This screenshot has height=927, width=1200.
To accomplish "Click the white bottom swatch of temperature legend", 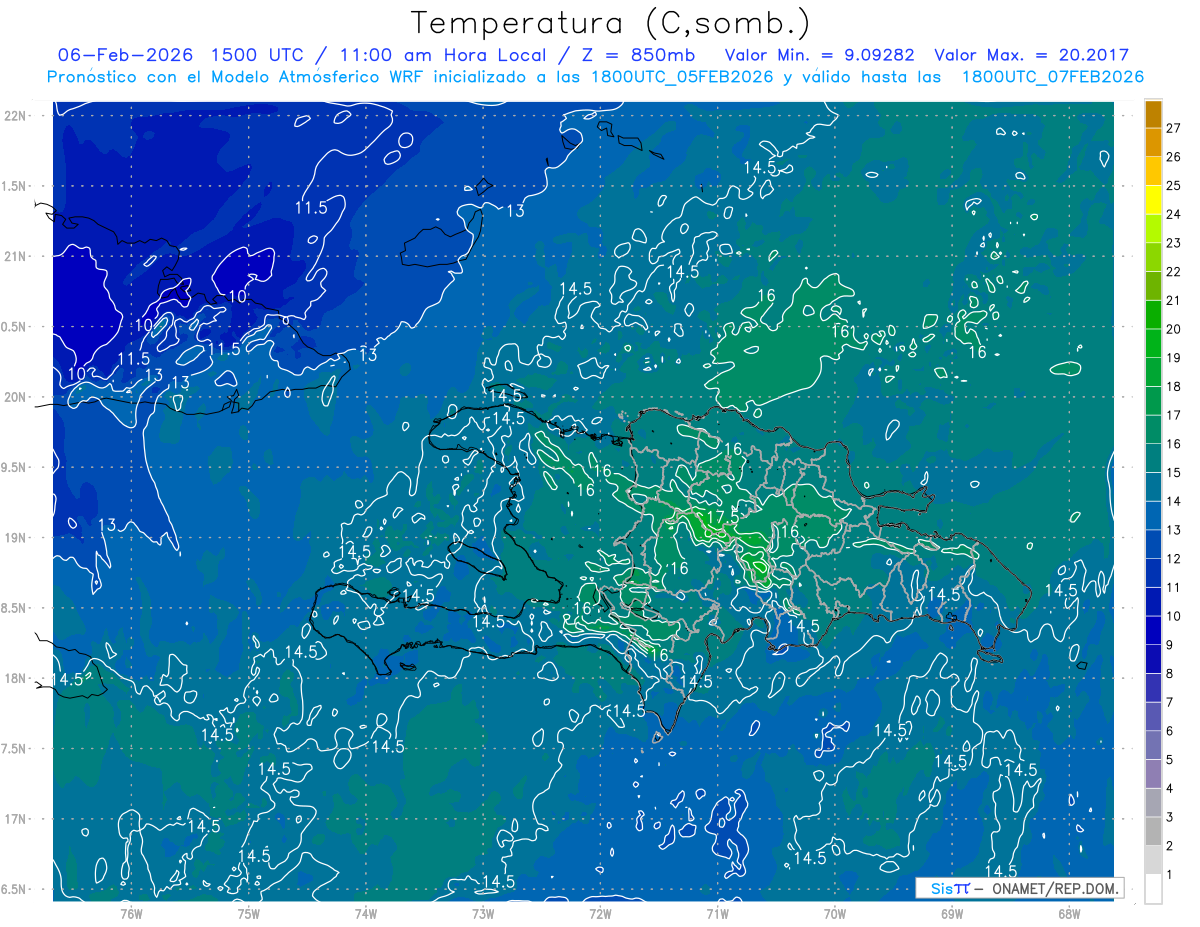I will point(1153,889).
